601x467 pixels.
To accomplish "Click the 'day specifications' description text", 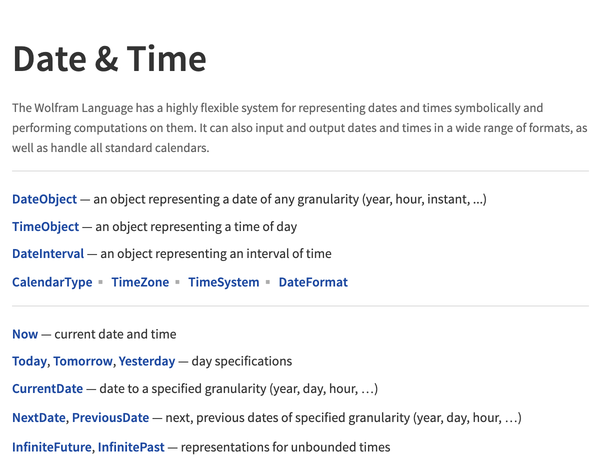I will (x=242, y=361).
